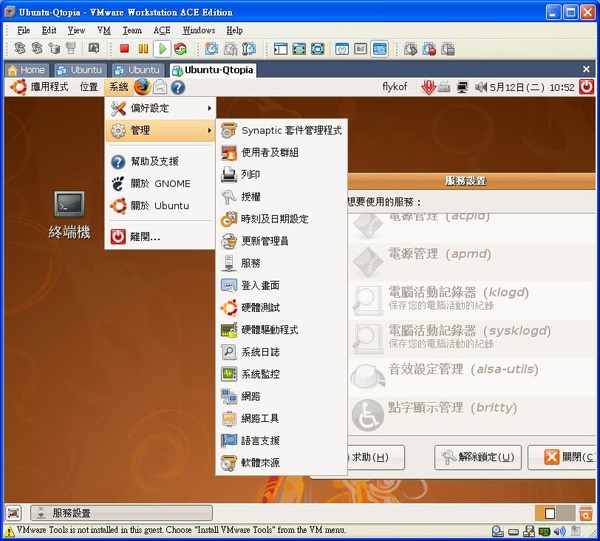Click the 解除鎖定(U) button

(x=478, y=457)
